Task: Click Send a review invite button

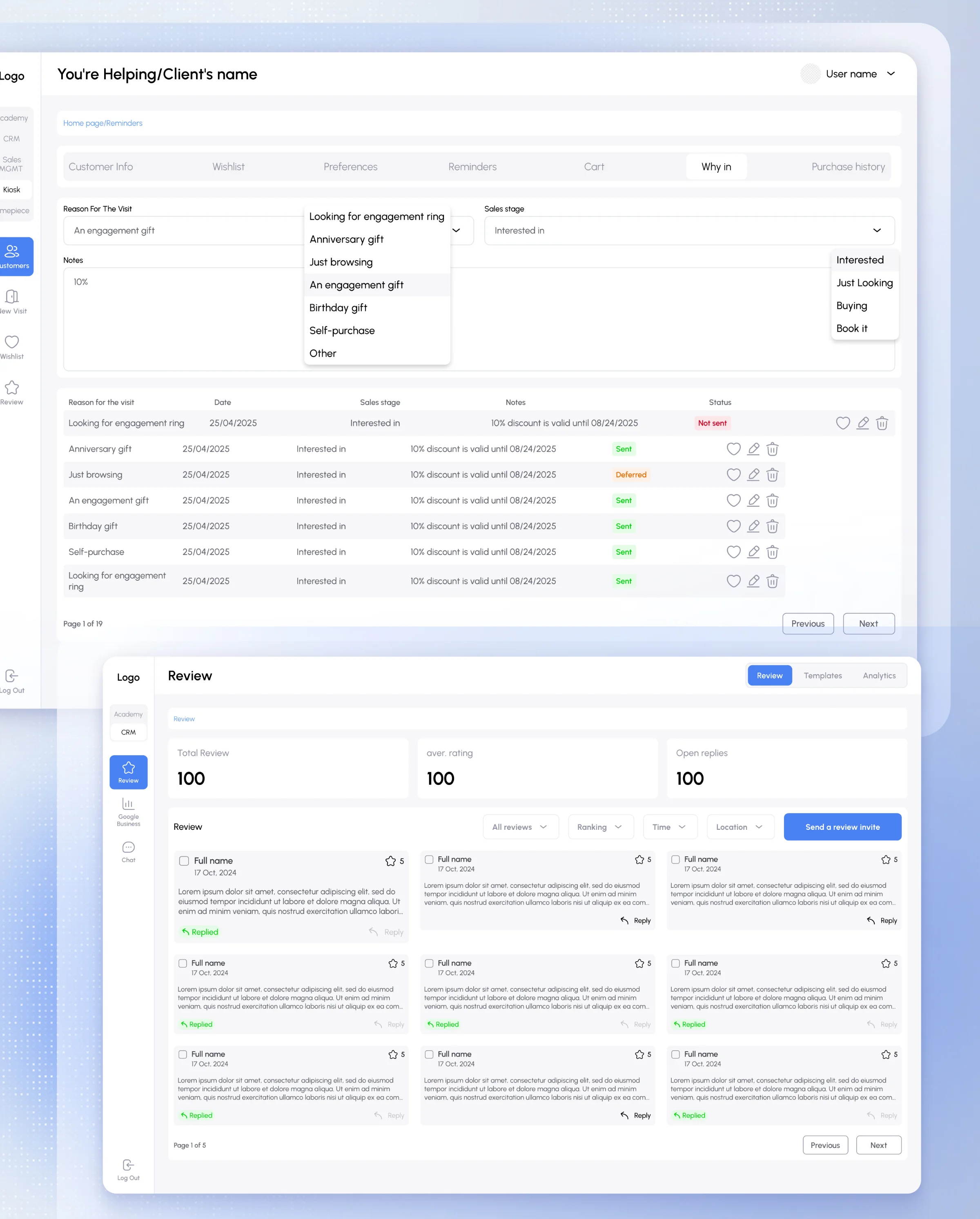Action: point(842,827)
